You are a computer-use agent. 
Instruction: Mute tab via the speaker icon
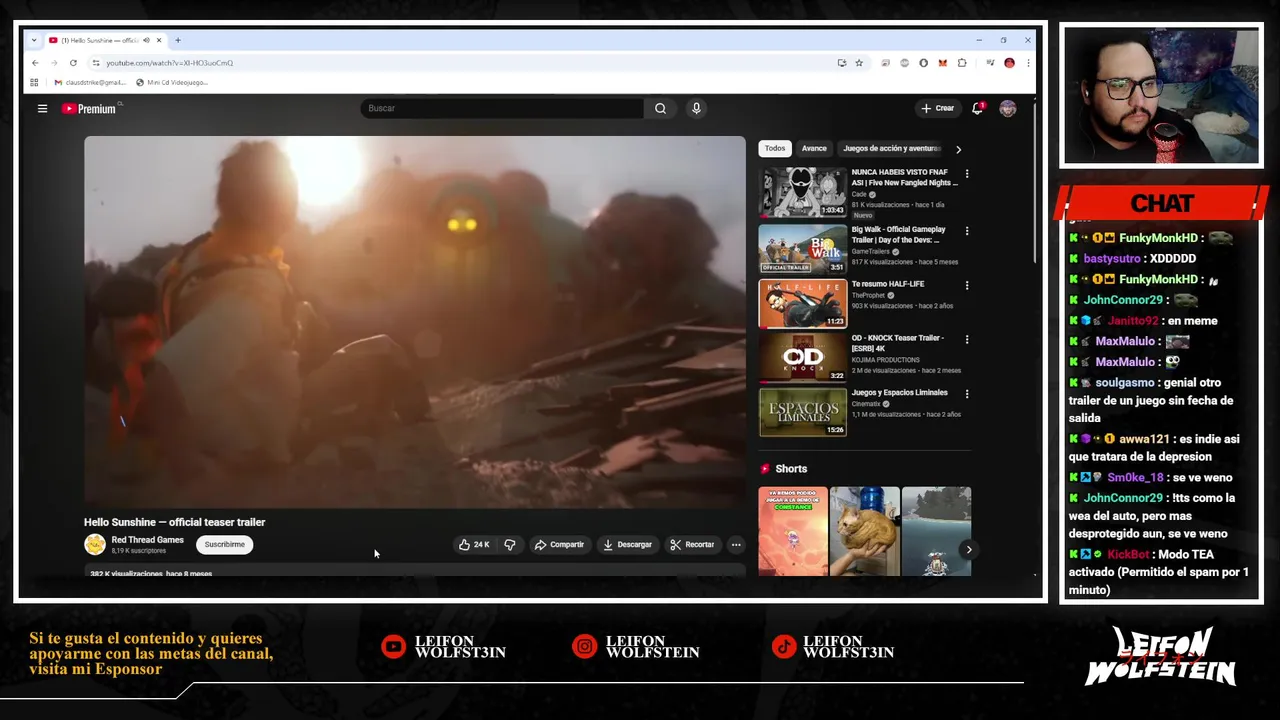[x=146, y=40]
